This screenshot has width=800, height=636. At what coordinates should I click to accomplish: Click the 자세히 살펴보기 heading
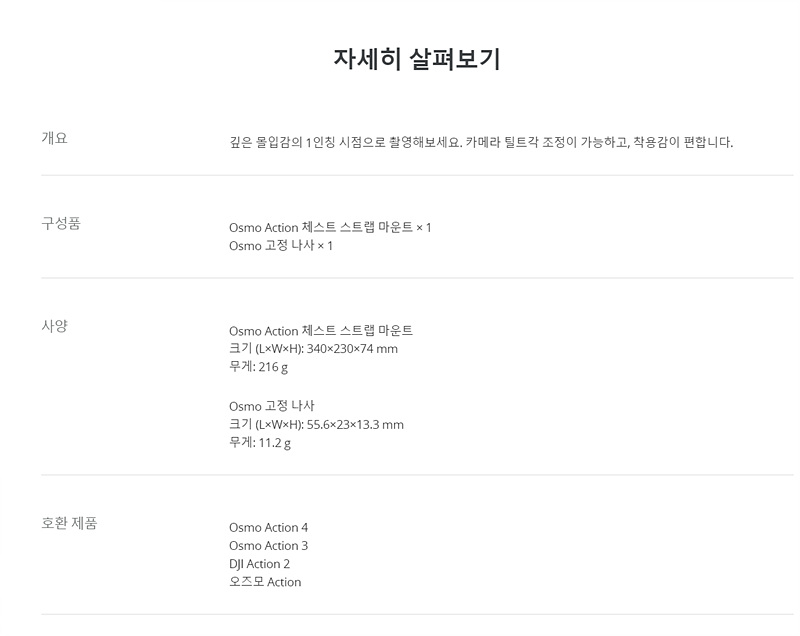coord(416,58)
